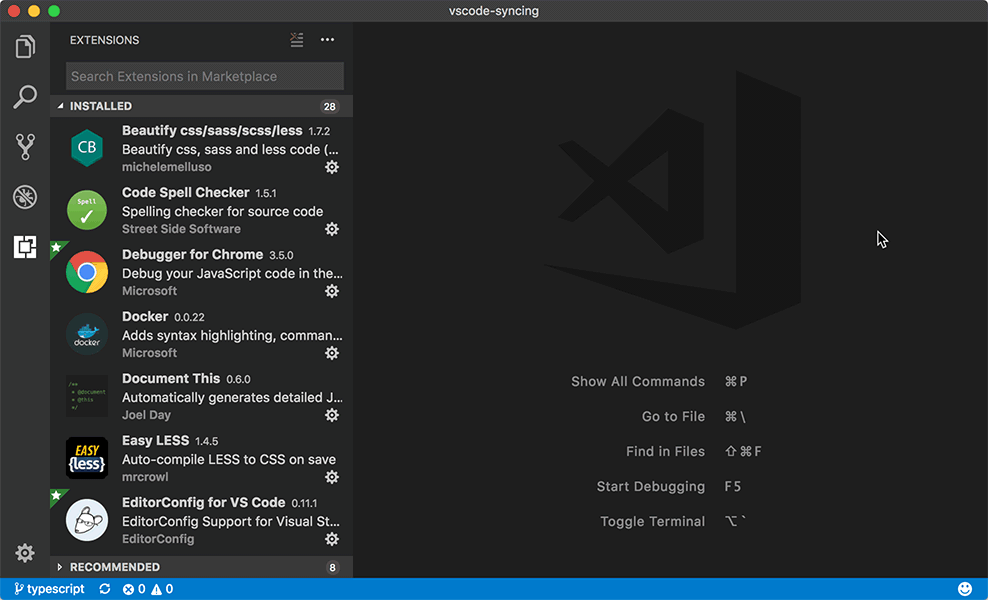This screenshot has height=600, width=988.
Task: Open the warnings count in status bar
Action: click(x=162, y=589)
